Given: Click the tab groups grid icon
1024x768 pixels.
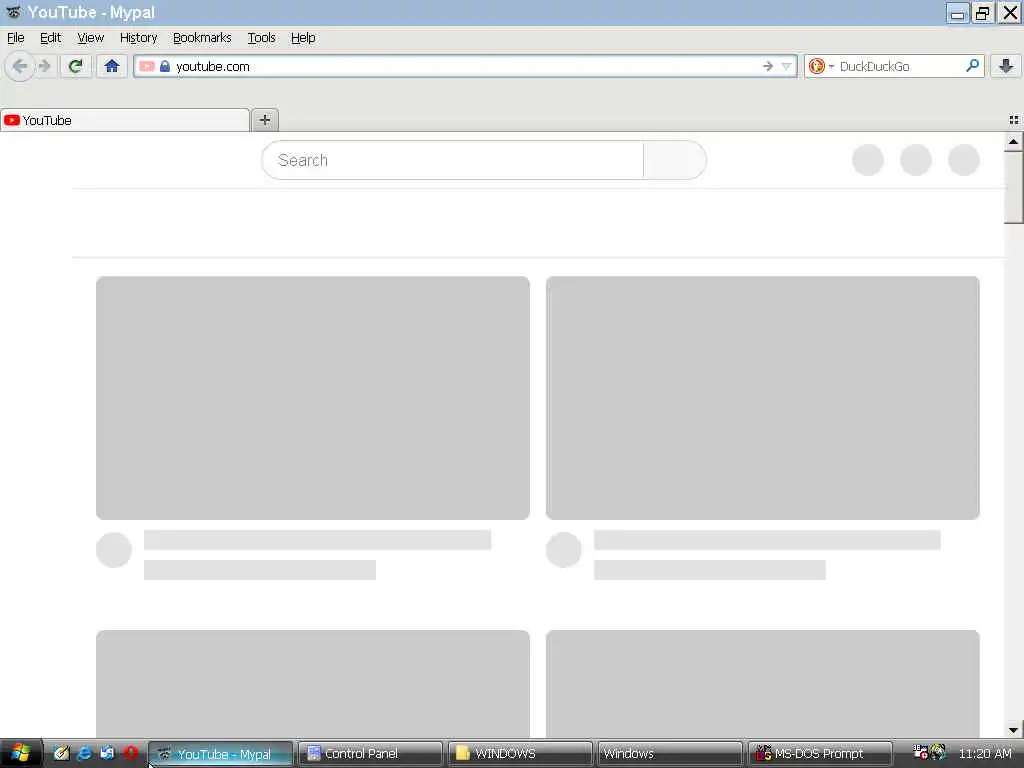Looking at the screenshot, I should click(1014, 120).
